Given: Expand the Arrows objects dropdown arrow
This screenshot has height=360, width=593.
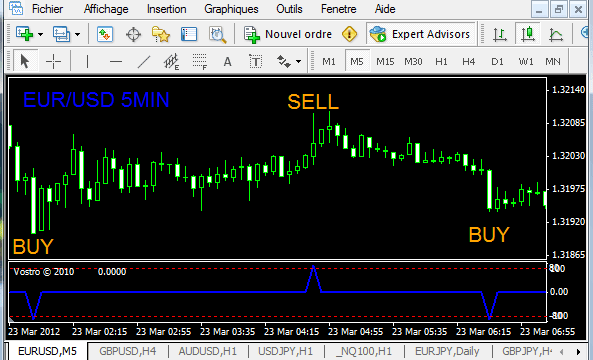Looking at the screenshot, I should point(298,61).
